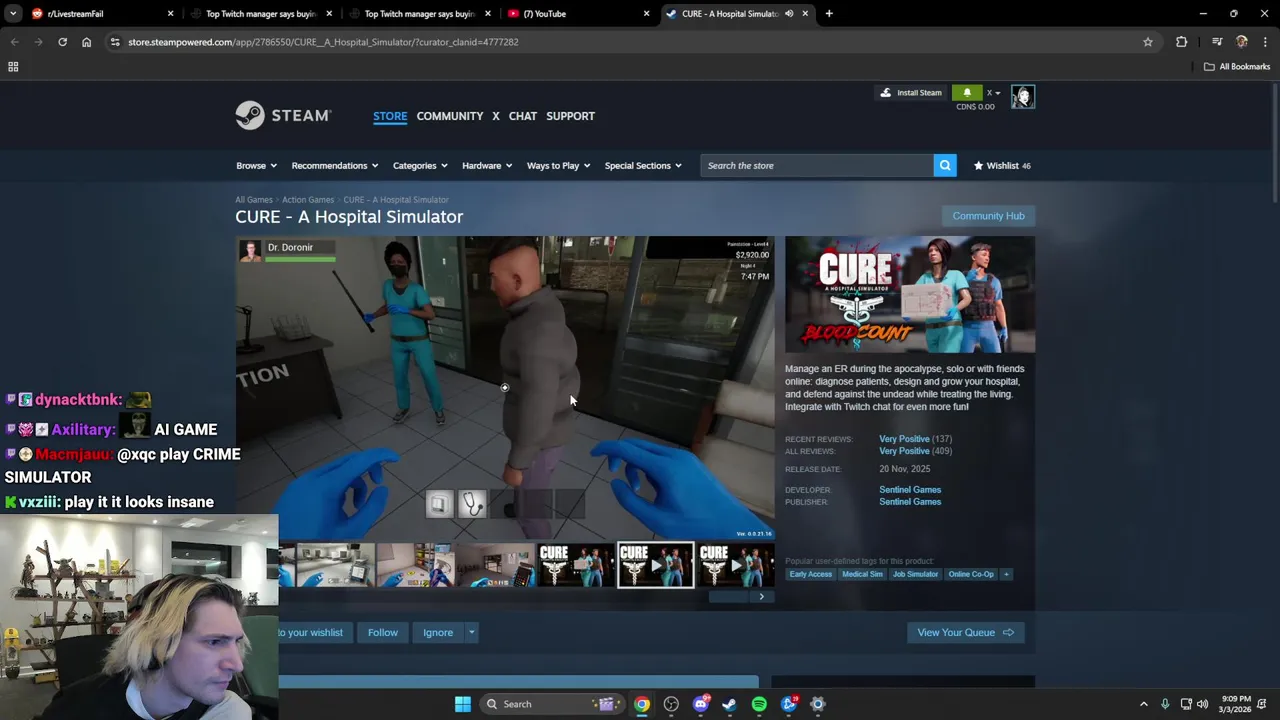Open recent reviews Very Positive link

click(x=904, y=439)
